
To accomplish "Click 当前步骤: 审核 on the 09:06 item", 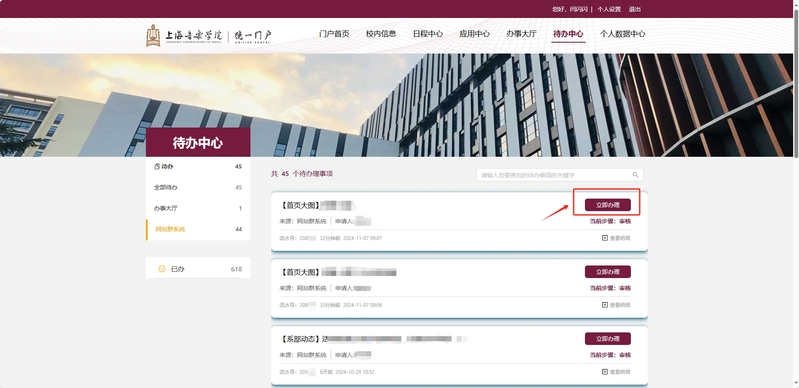I will pos(610,288).
